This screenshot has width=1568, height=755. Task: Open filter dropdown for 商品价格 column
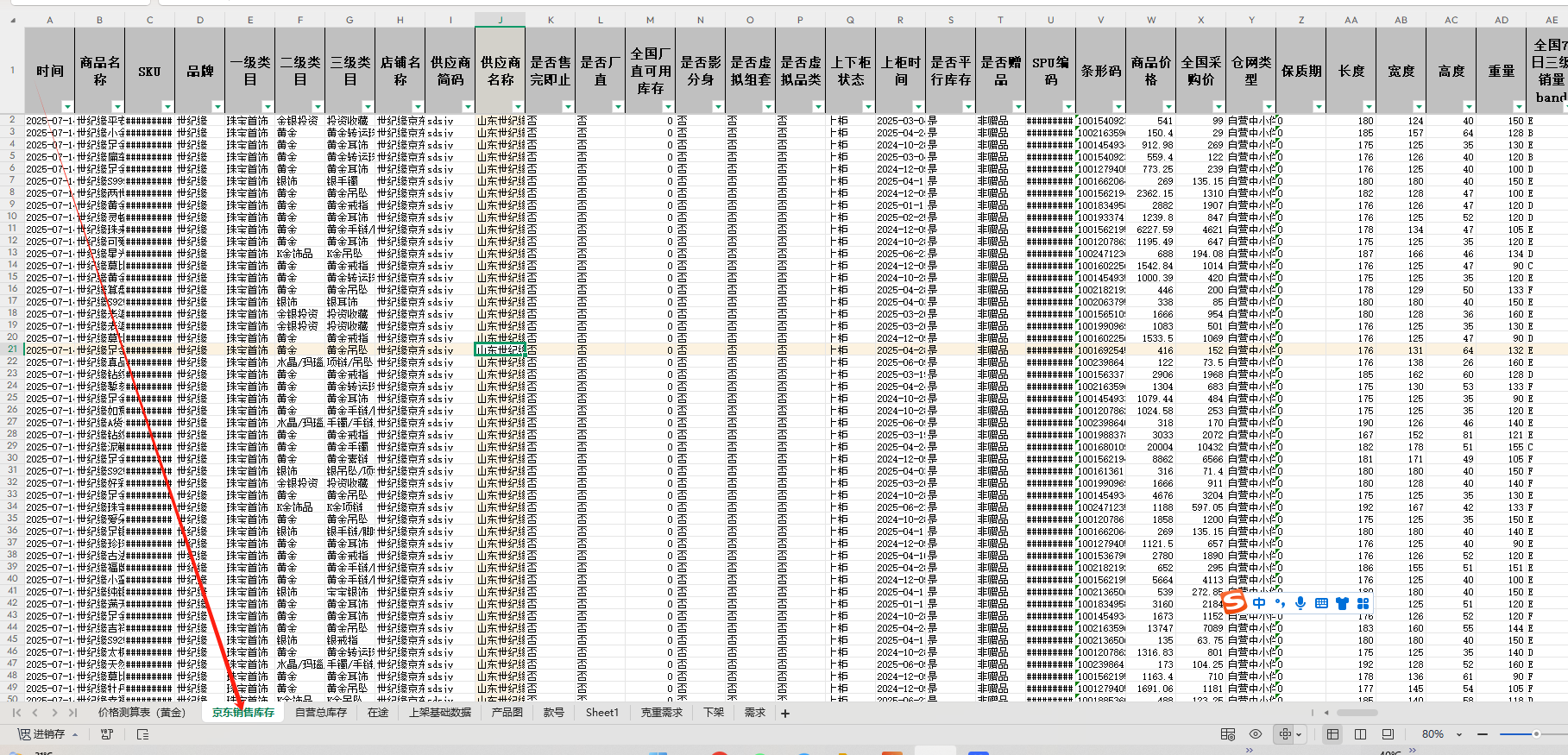point(1168,107)
